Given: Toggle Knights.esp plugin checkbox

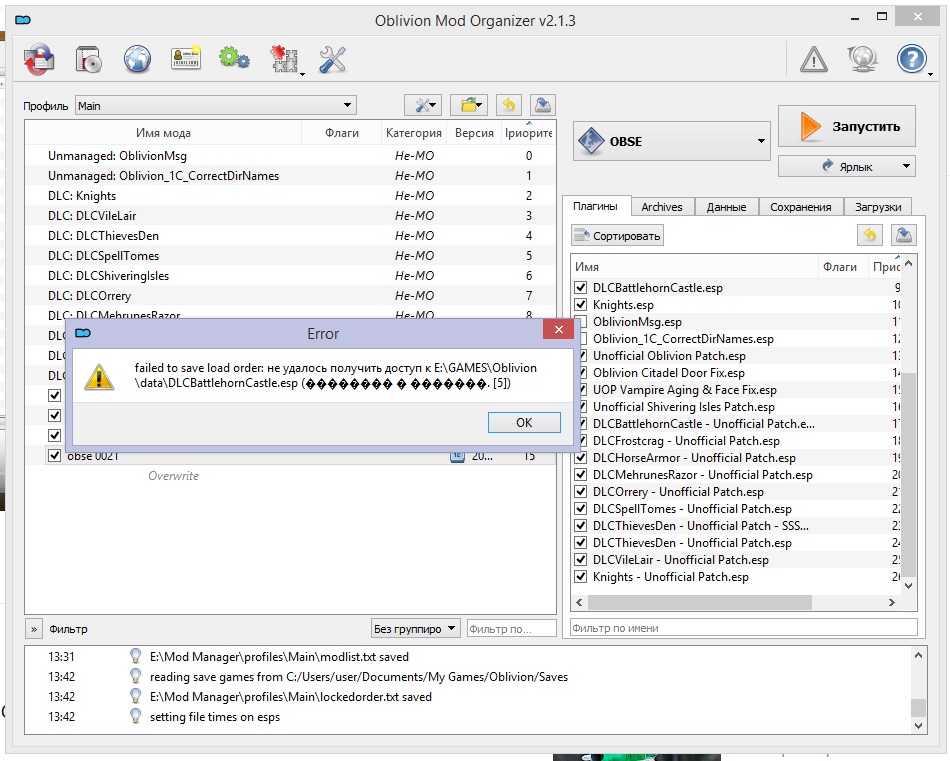Looking at the screenshot, I should 580,304.
